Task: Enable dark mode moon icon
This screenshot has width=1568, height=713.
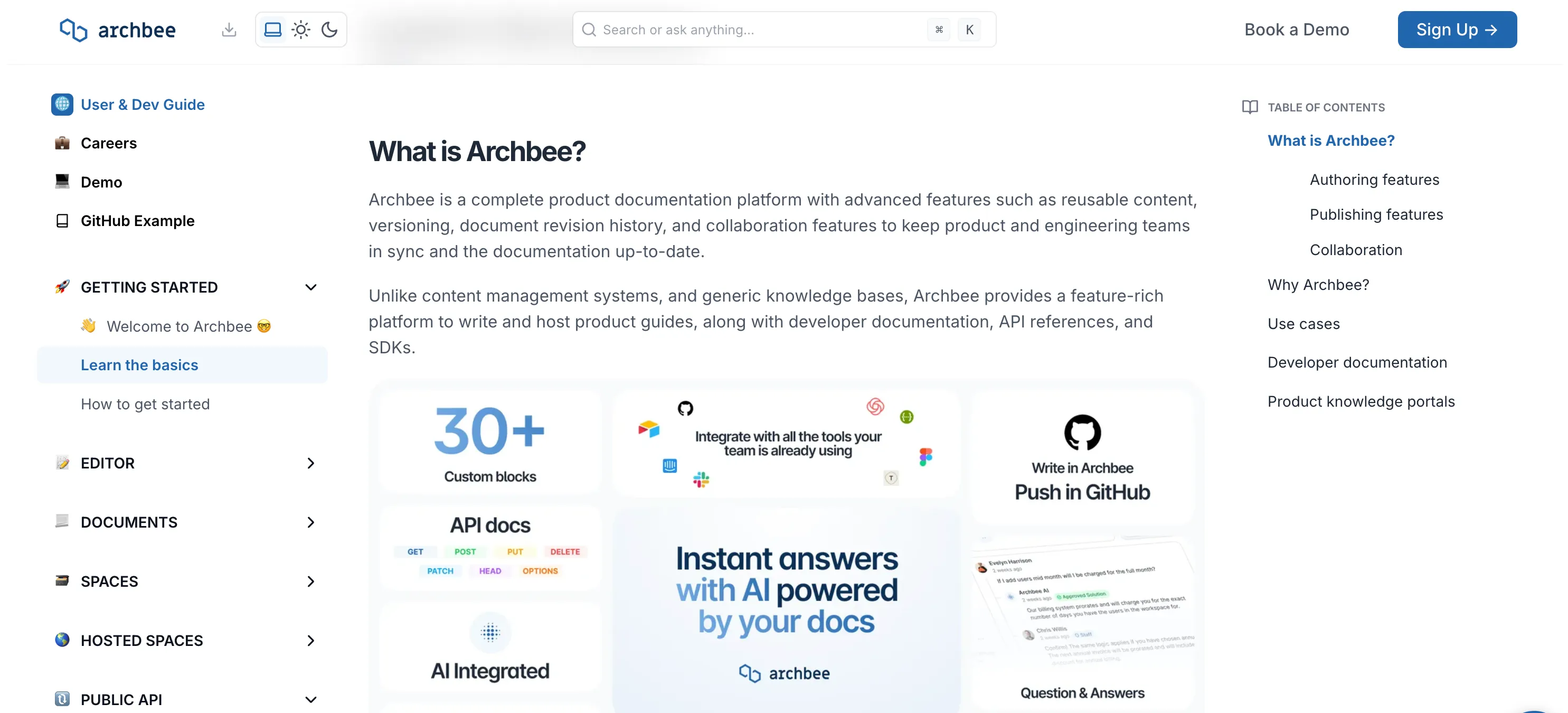Action: 329,30
